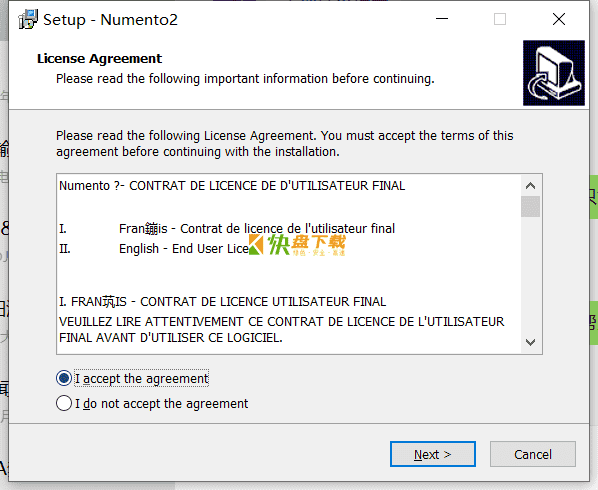
Task: Click the setup installer icon in title bar
Action: (x=28, y=19)
